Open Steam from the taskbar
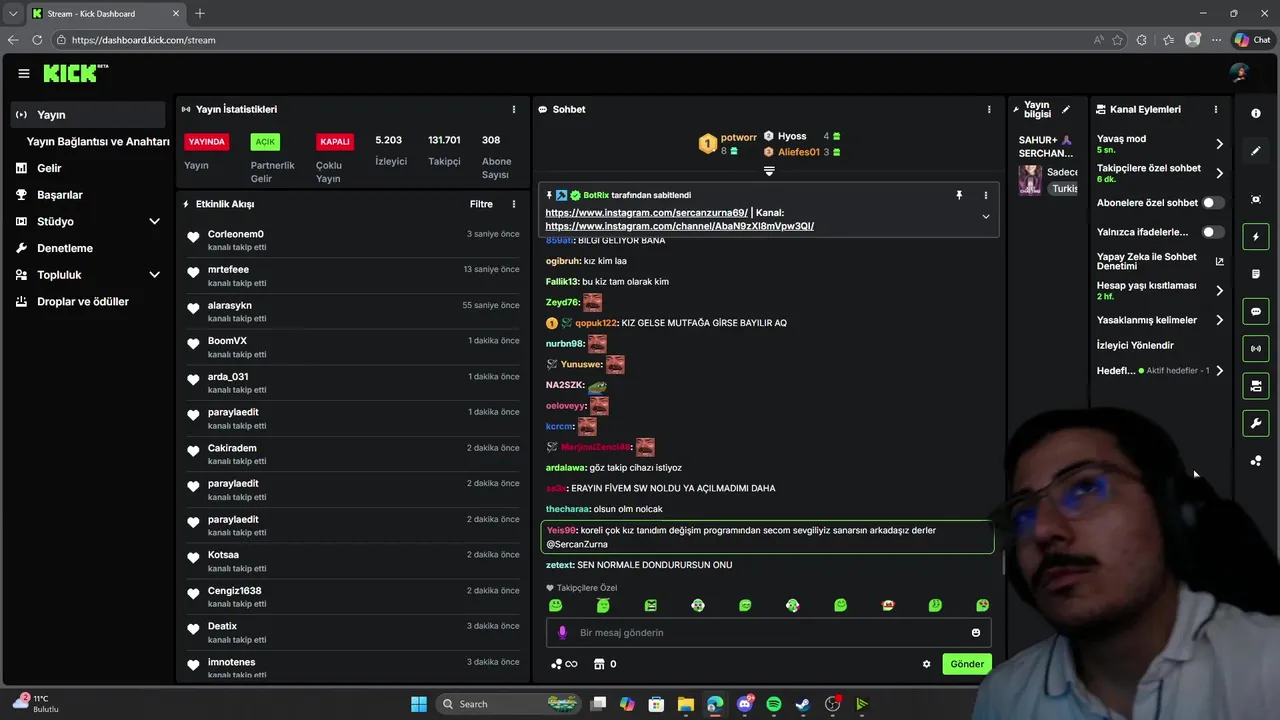 (802, 704)
